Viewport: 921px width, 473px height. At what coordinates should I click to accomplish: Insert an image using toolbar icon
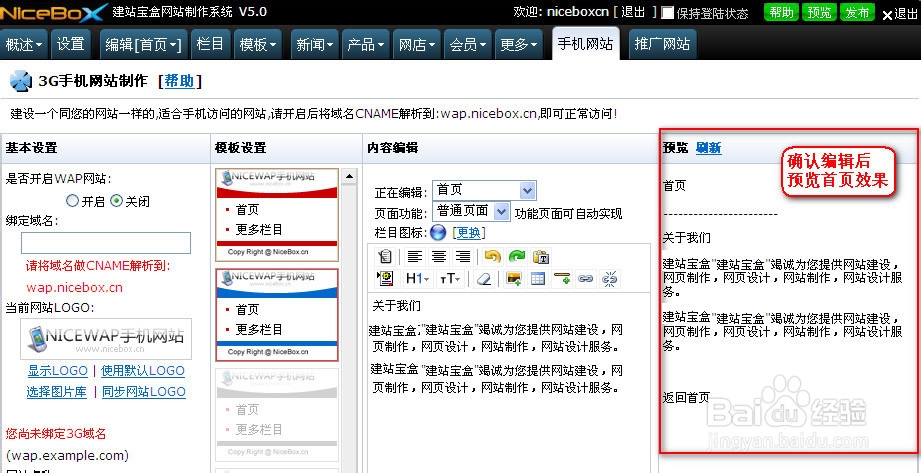(x=514, y=279)
